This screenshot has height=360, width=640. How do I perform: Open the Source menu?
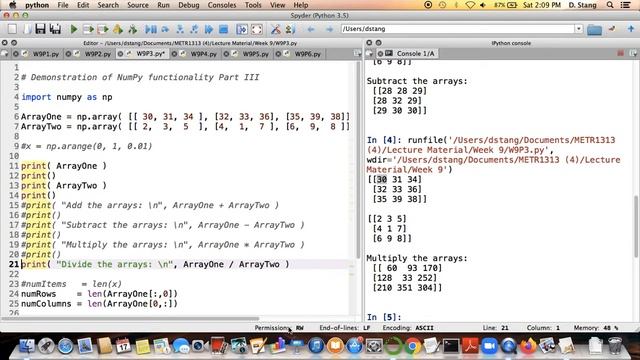138,5
